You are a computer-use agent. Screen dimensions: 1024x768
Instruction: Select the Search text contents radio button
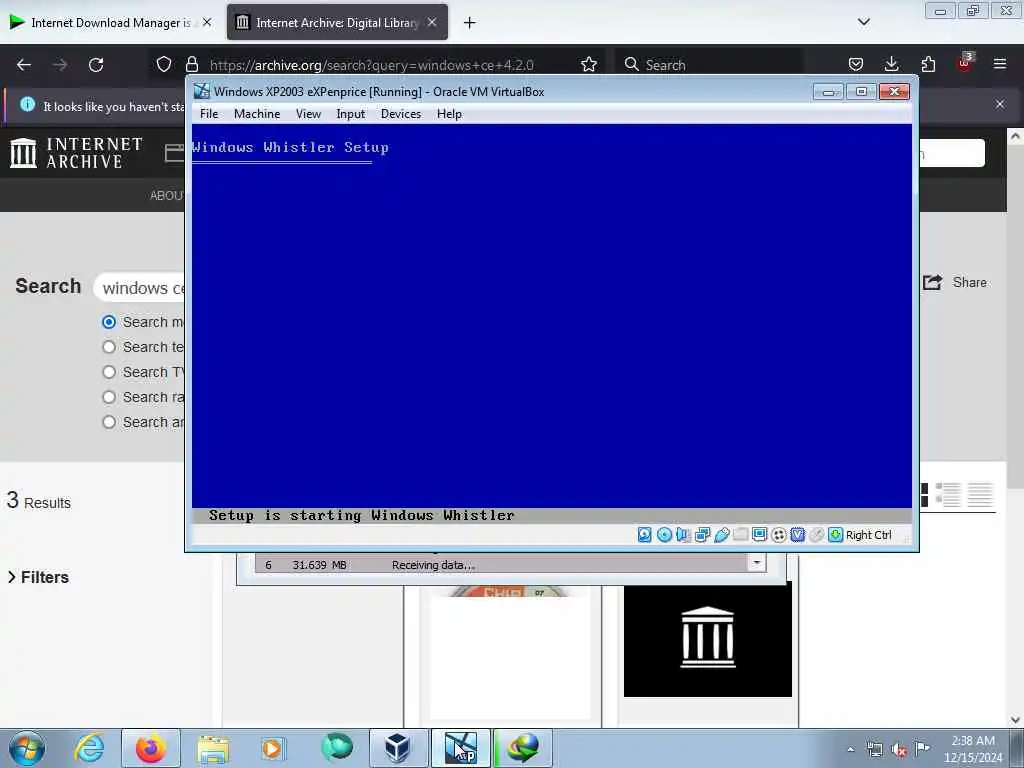pyautogui.click(x=109, y=347)
